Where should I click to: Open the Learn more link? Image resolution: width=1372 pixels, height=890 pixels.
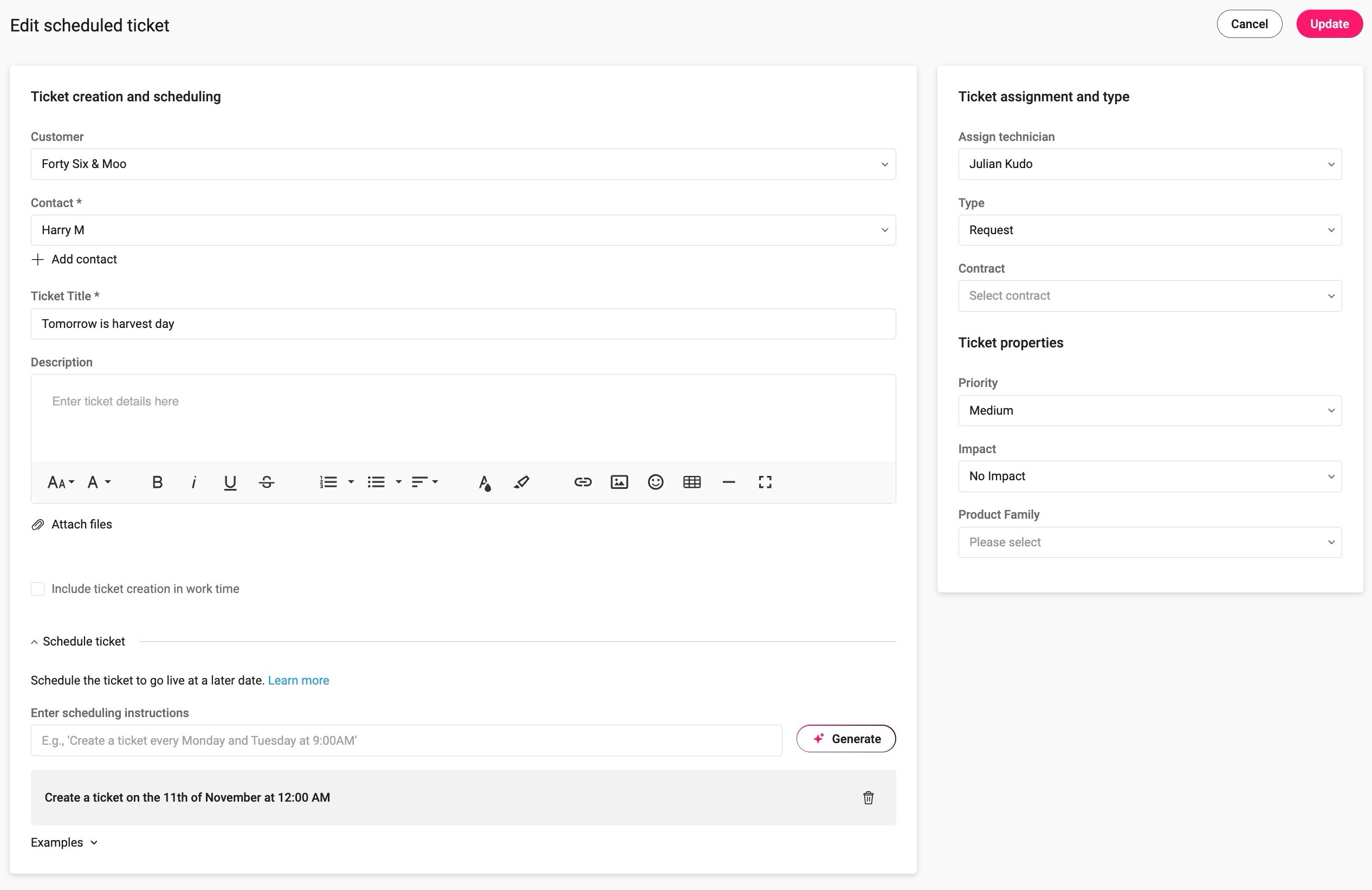[298, 681]
